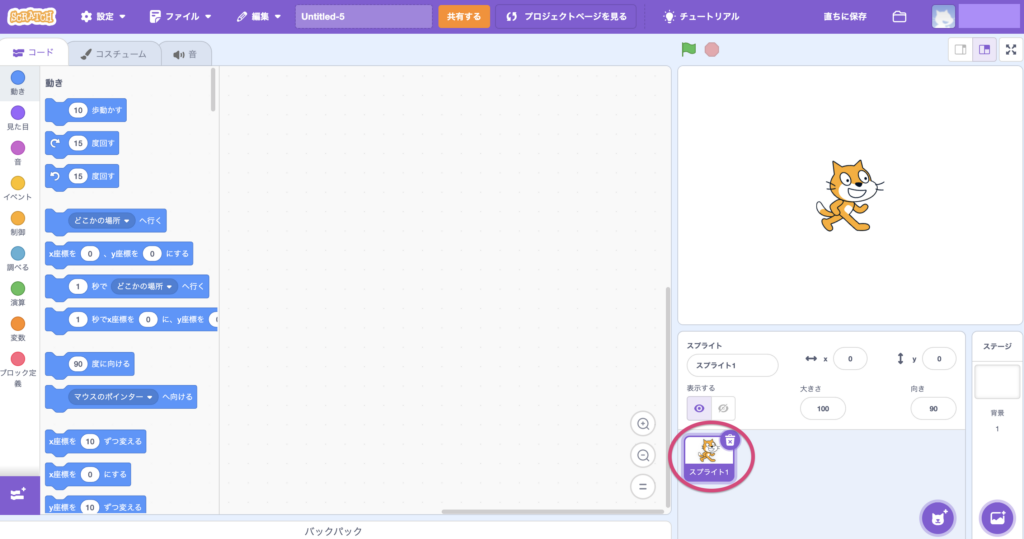Reset workspace zoom with equals button
This screenshot has height=539, width=1024.
point(643,487)
